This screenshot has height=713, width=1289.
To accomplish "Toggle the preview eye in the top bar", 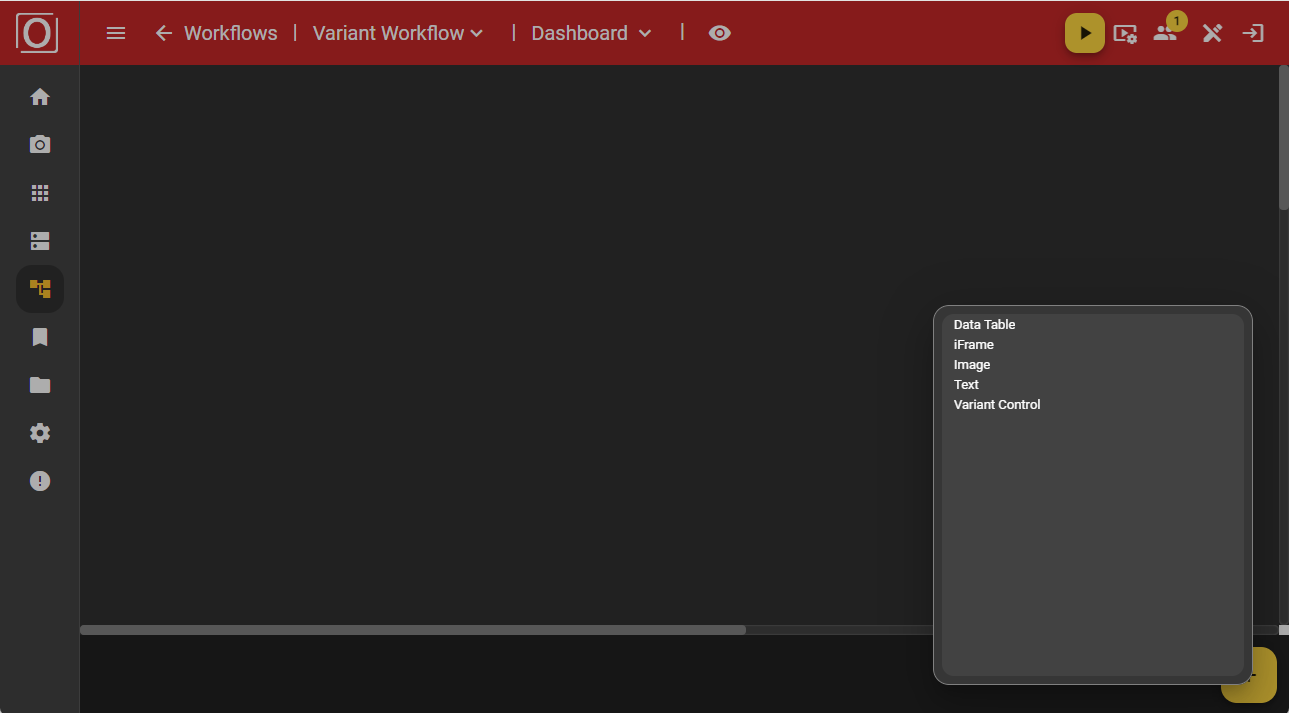I will click(719, 33).
